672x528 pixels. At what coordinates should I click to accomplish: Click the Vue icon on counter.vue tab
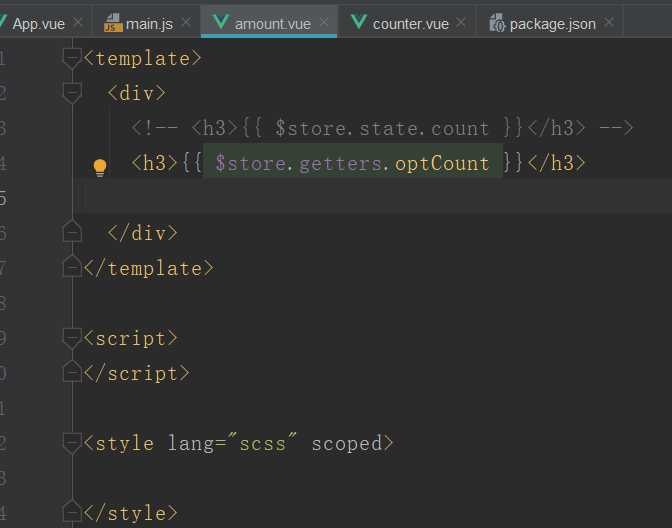tap(359, 22)
